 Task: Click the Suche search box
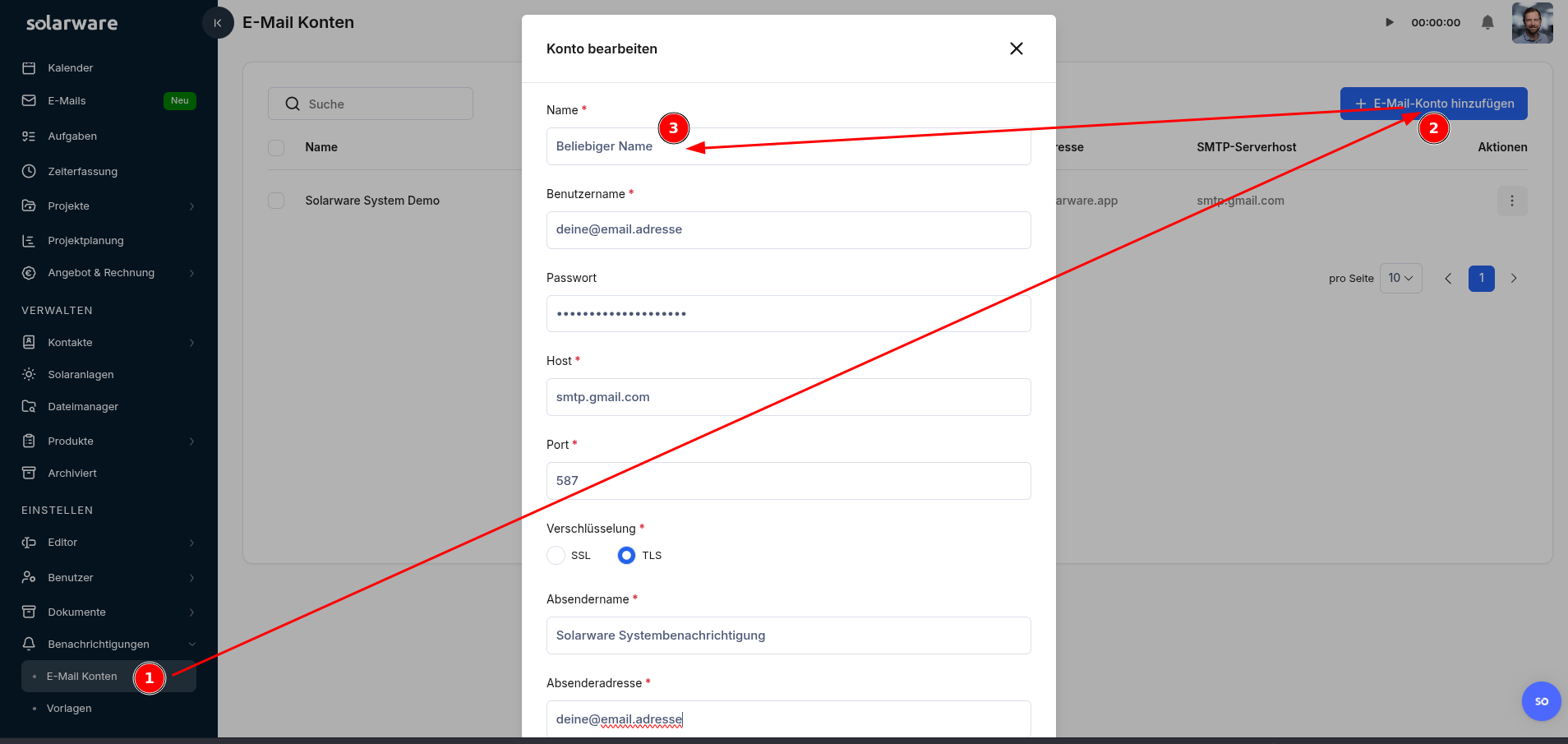tap(371, 104)
